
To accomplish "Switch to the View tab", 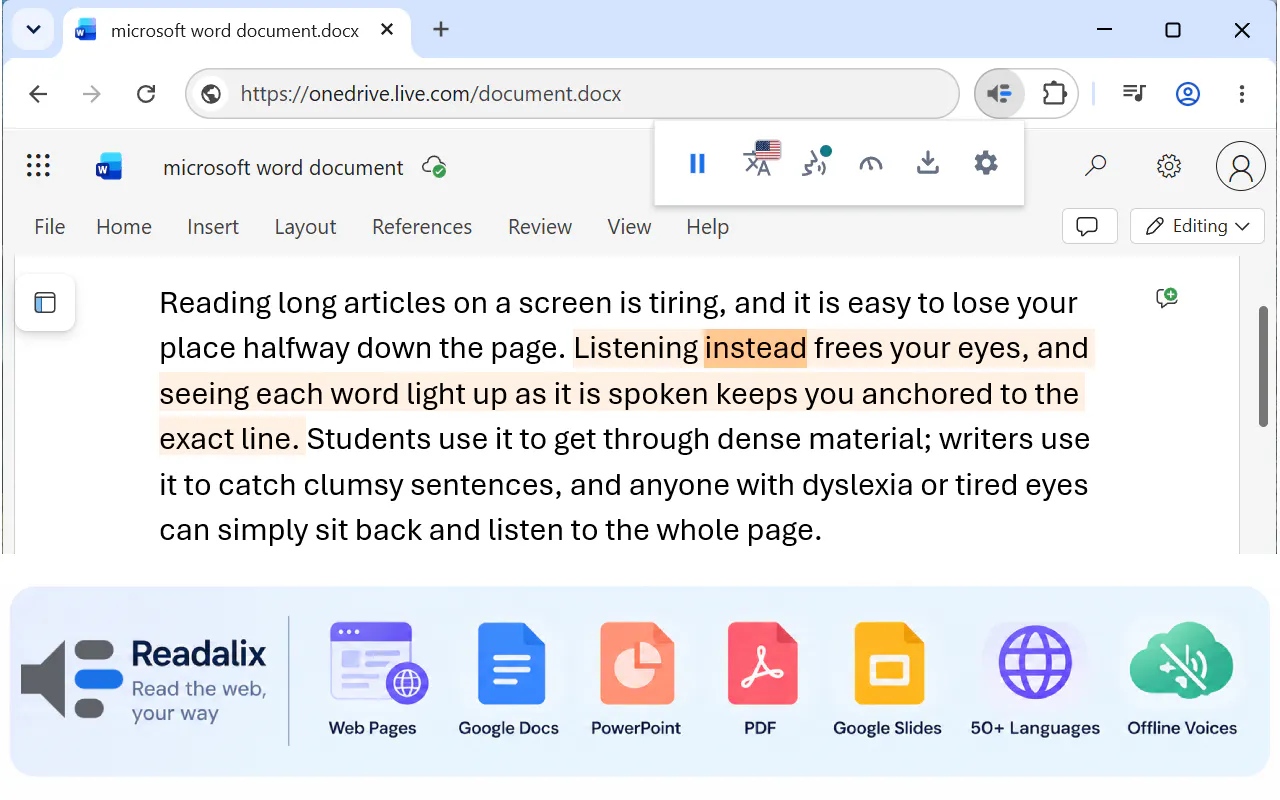I will tap(629, 227).
